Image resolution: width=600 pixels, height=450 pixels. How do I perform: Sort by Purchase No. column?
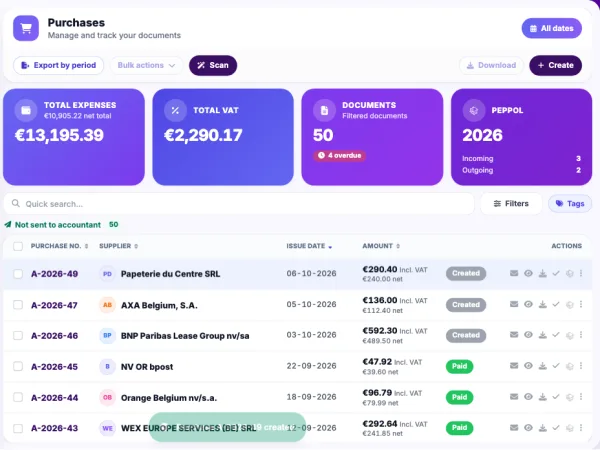click(59, 246)
